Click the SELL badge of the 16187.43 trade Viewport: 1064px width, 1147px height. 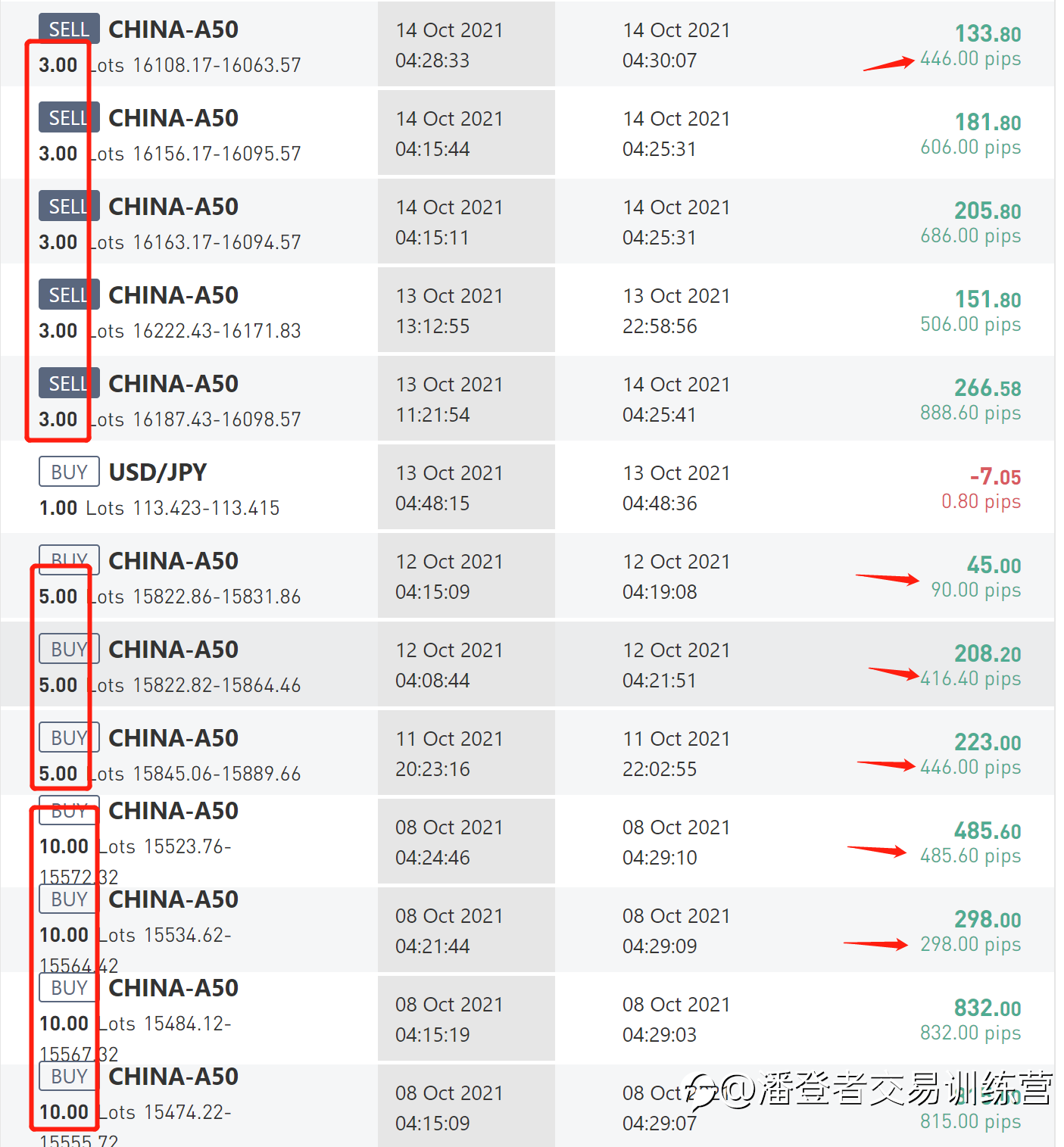coord(69,383)
